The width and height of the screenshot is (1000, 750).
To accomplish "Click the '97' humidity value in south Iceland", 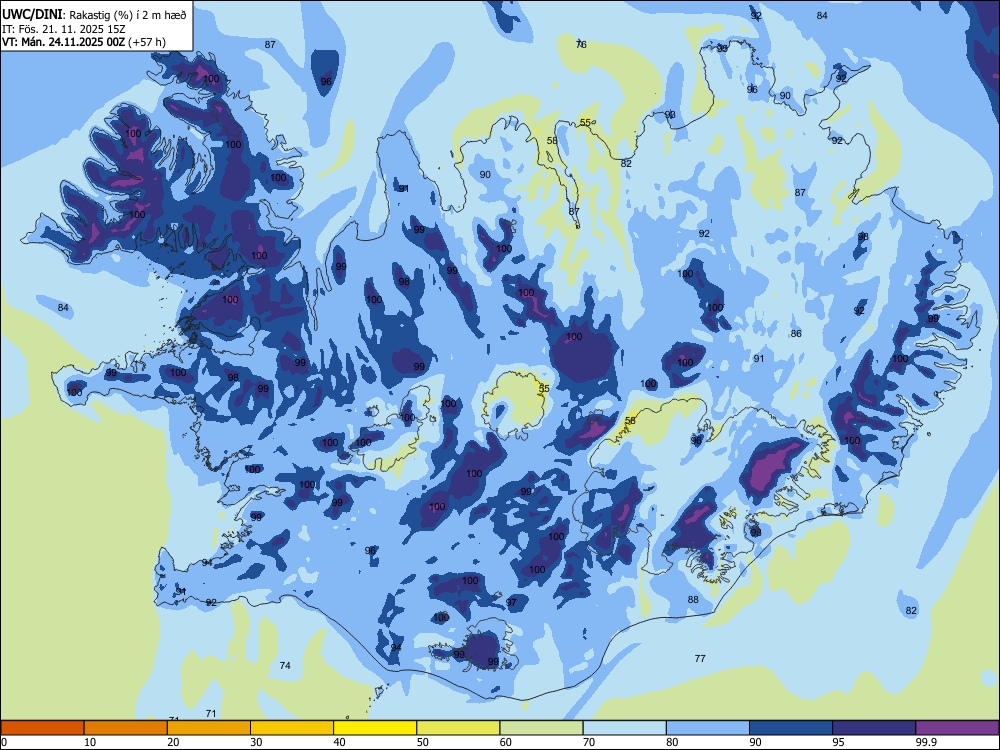I will click(x=511, y=602).
